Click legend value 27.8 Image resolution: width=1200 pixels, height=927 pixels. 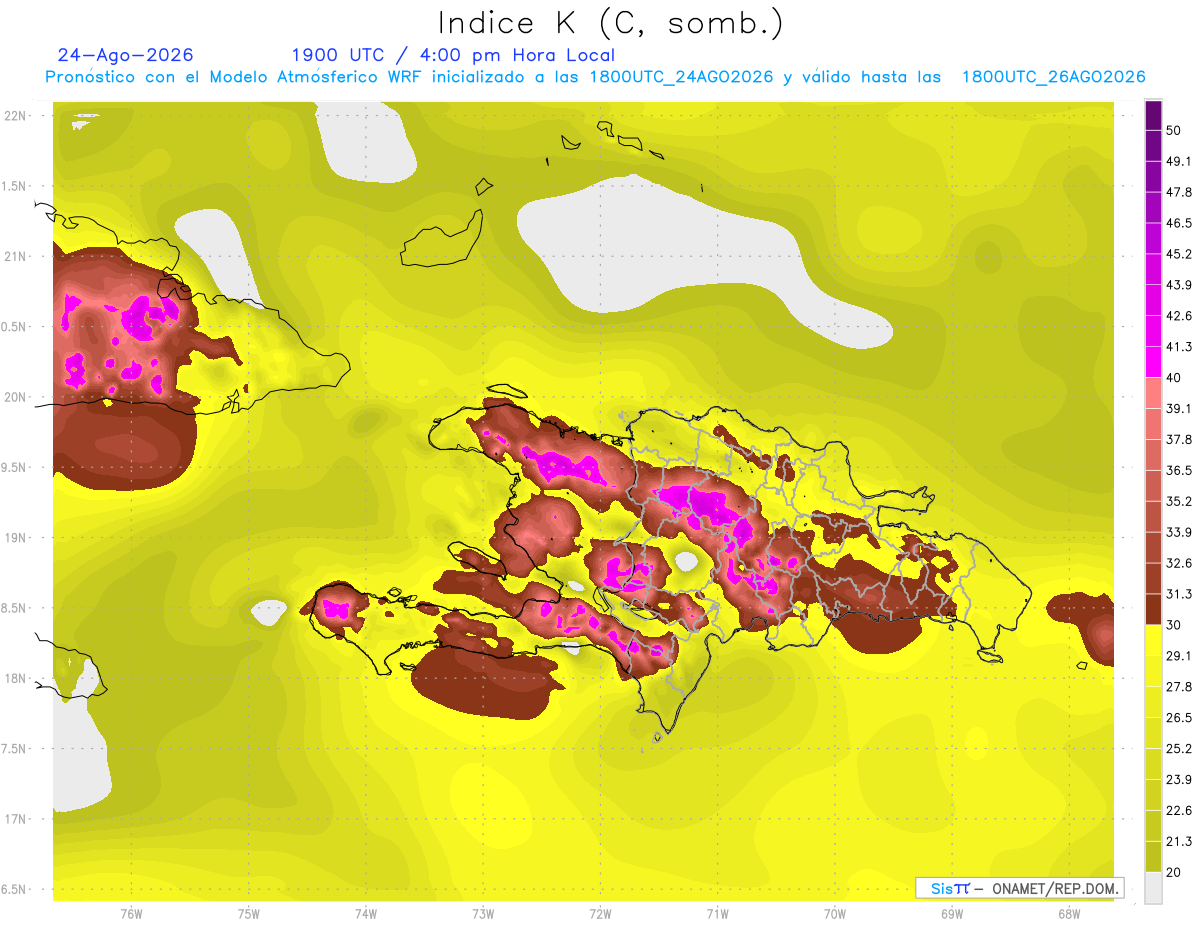pos(1179,686)
